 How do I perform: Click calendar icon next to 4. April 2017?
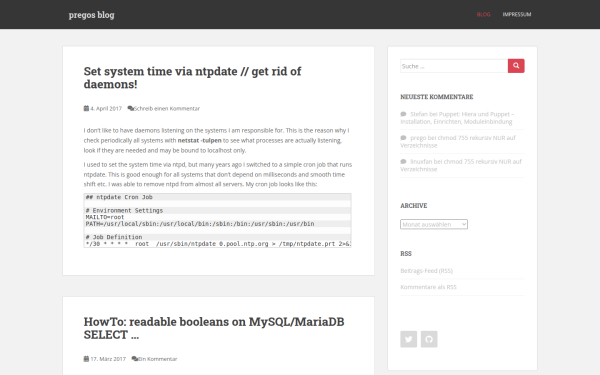[x=86, y=108]
